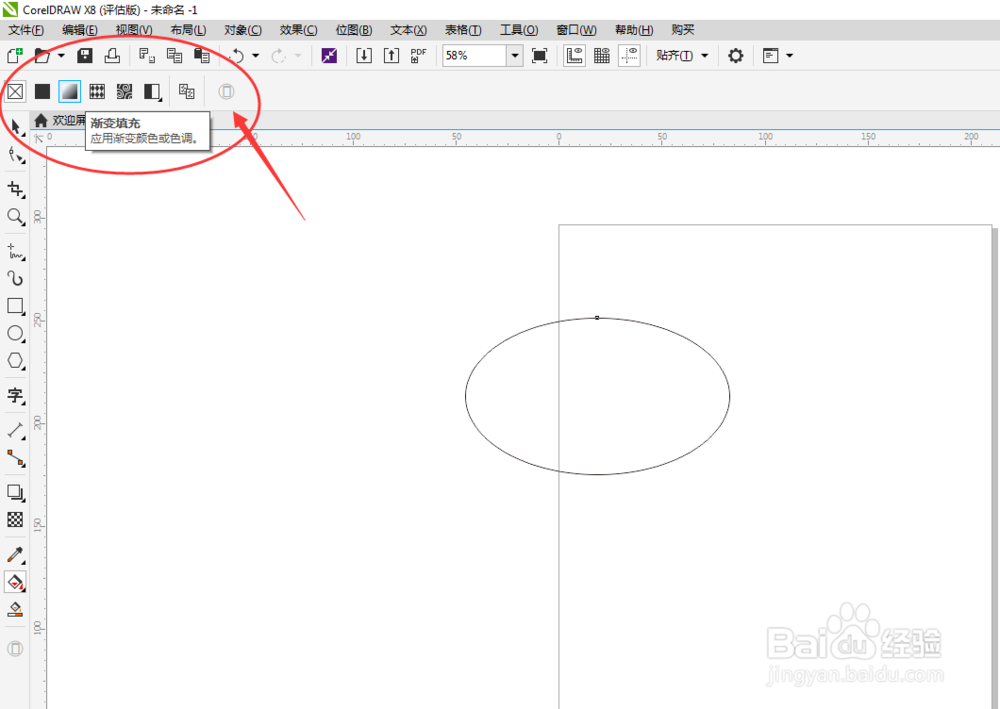Open the 购买 menu
Screen dimensions: 1000x709
[x=682, y=30]
